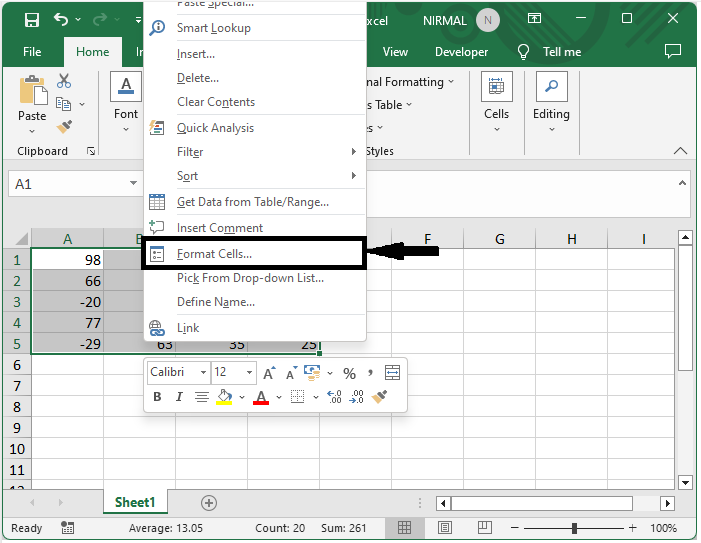Screen dimensions: 701x543
Task: Click the Comma Style icon
Action: tap(370, 372)
